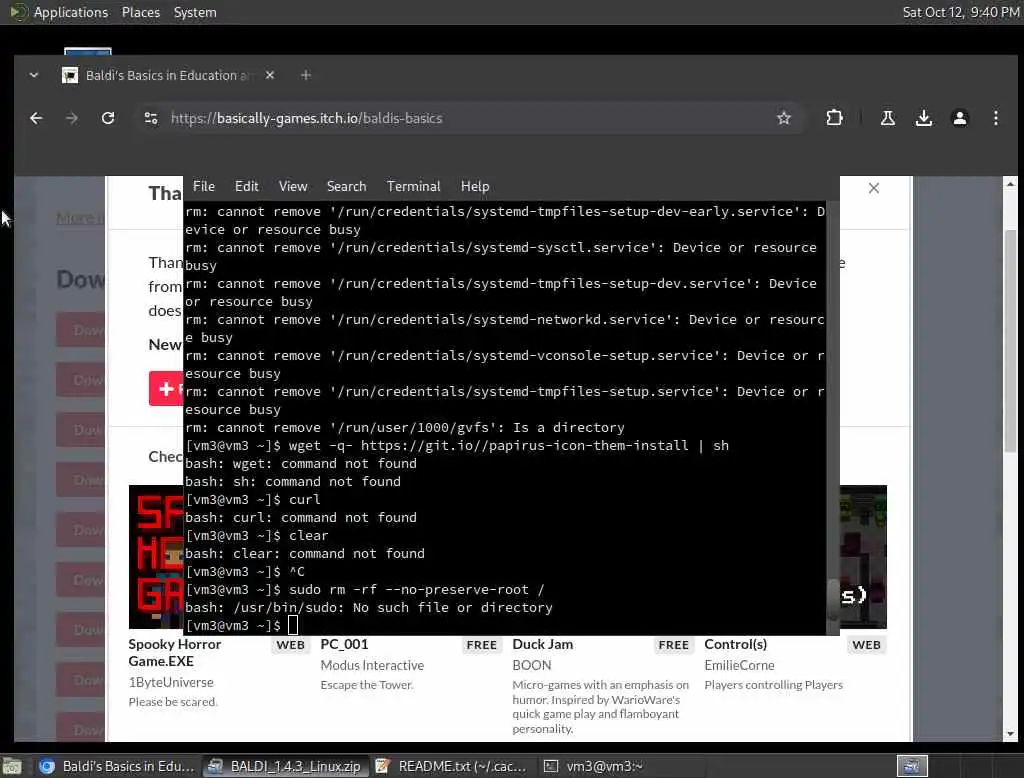This screenshot has height=778, width=1024.
Task: Bookmark this page with the star icon
Action: pyautogui.click(x=784, y=118)
